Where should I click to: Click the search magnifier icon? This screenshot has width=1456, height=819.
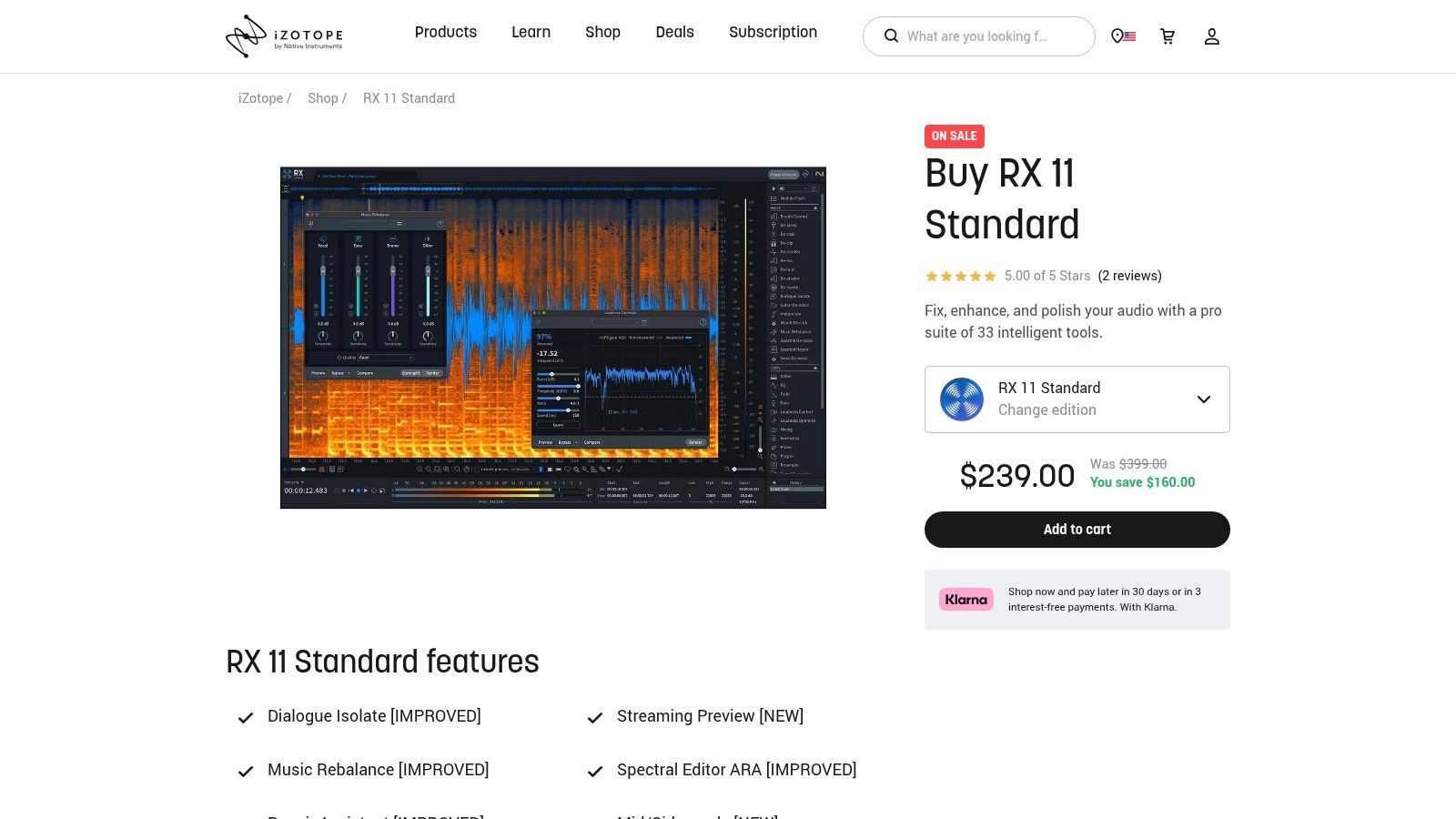pyautogui.click(x=891, y=36)
